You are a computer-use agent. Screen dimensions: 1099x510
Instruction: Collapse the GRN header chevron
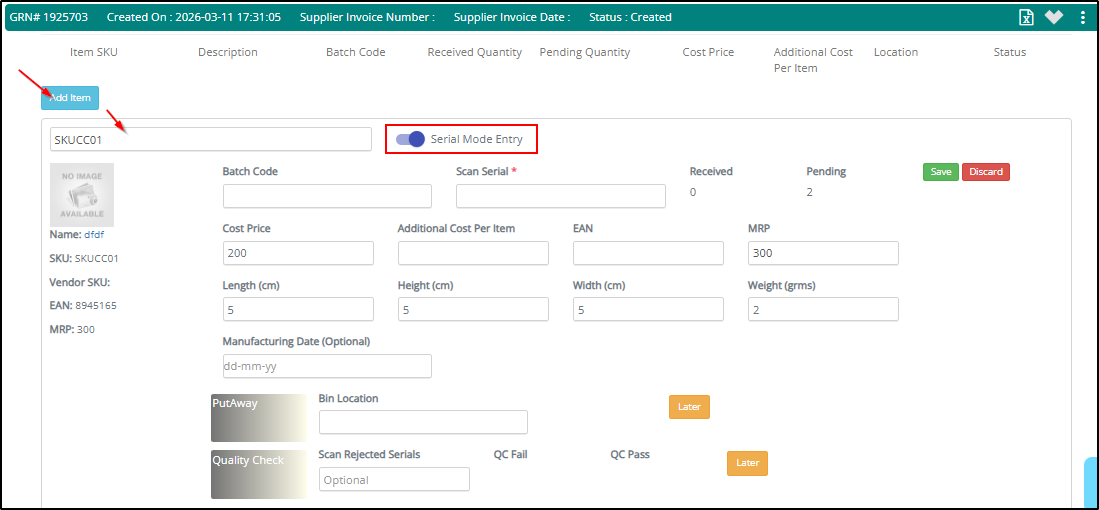point(1053,17)
